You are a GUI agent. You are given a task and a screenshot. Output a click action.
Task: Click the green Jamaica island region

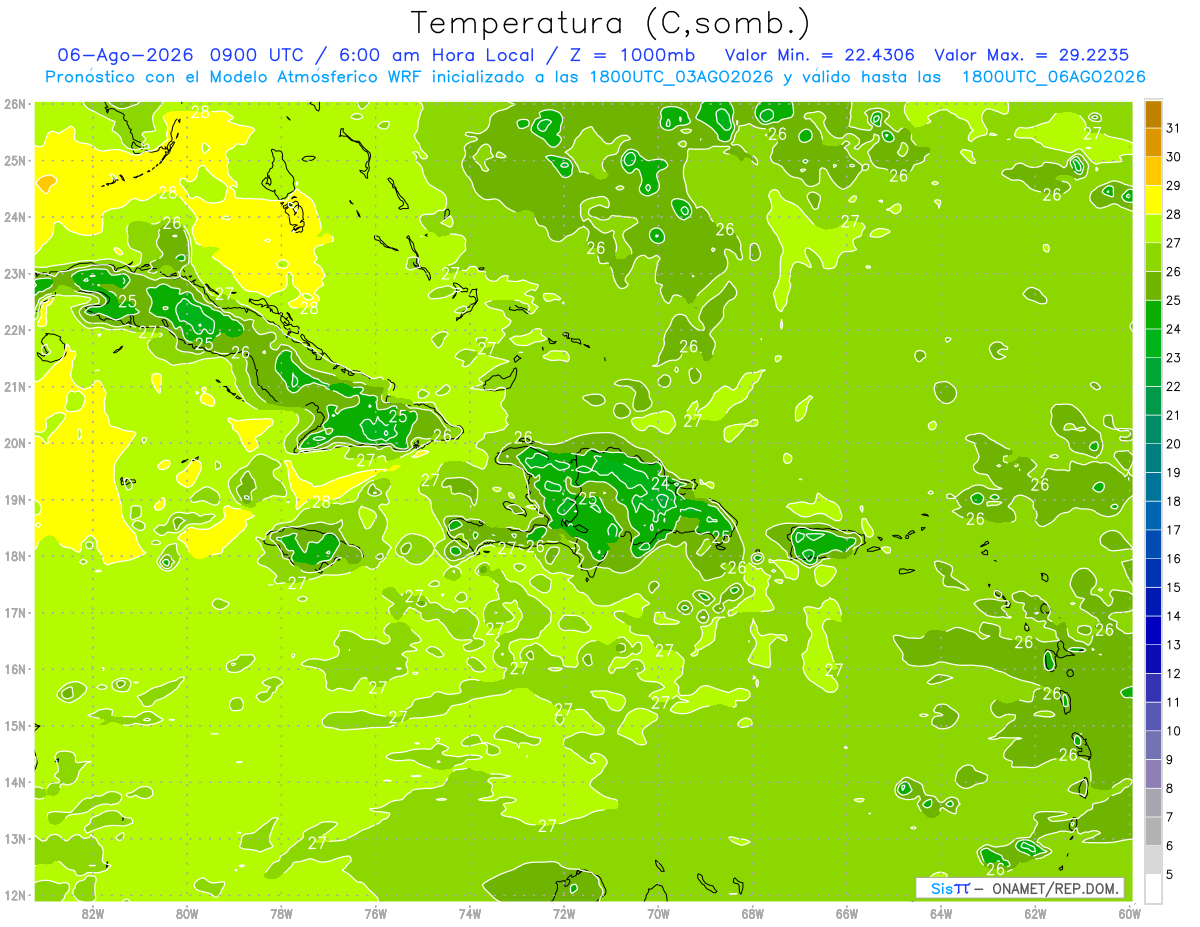click(x=313, y=547)
